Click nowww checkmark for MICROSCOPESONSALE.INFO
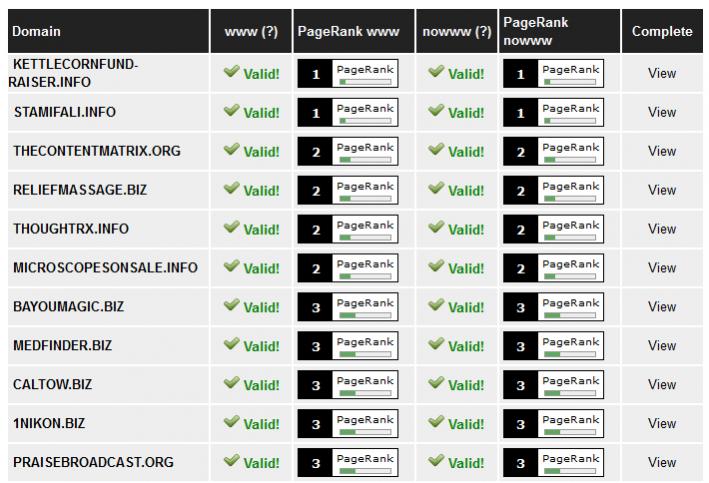Image resolution: width=709 pixels, height=483 pixels. point(436,267)
